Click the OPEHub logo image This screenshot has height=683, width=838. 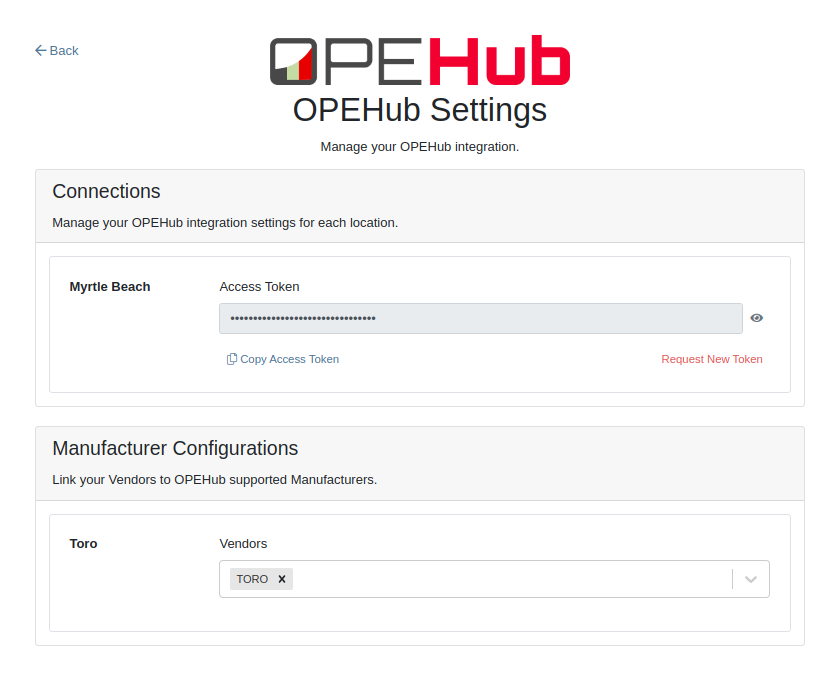[420, 60]
